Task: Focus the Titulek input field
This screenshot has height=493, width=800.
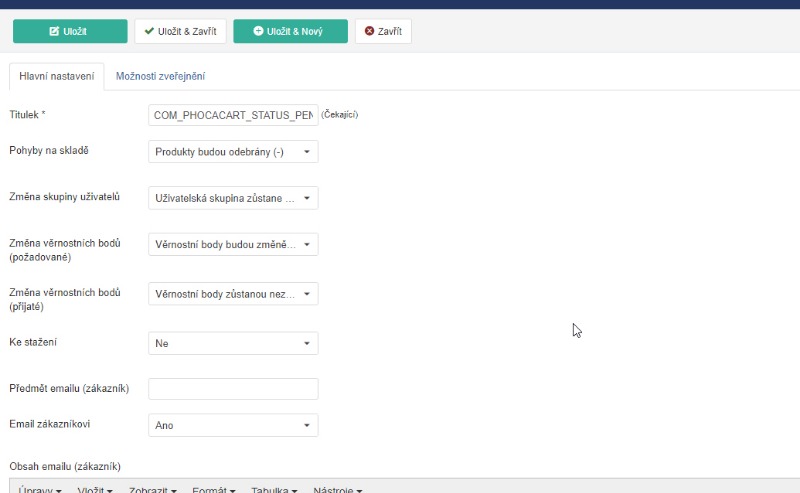Action: pos(233,115)
